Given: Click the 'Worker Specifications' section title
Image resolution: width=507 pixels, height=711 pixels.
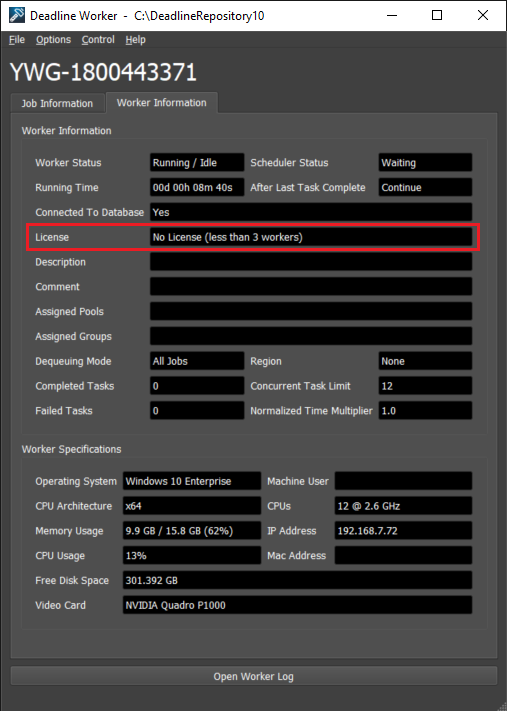Looking at the screenshot, I should (71, 449).
